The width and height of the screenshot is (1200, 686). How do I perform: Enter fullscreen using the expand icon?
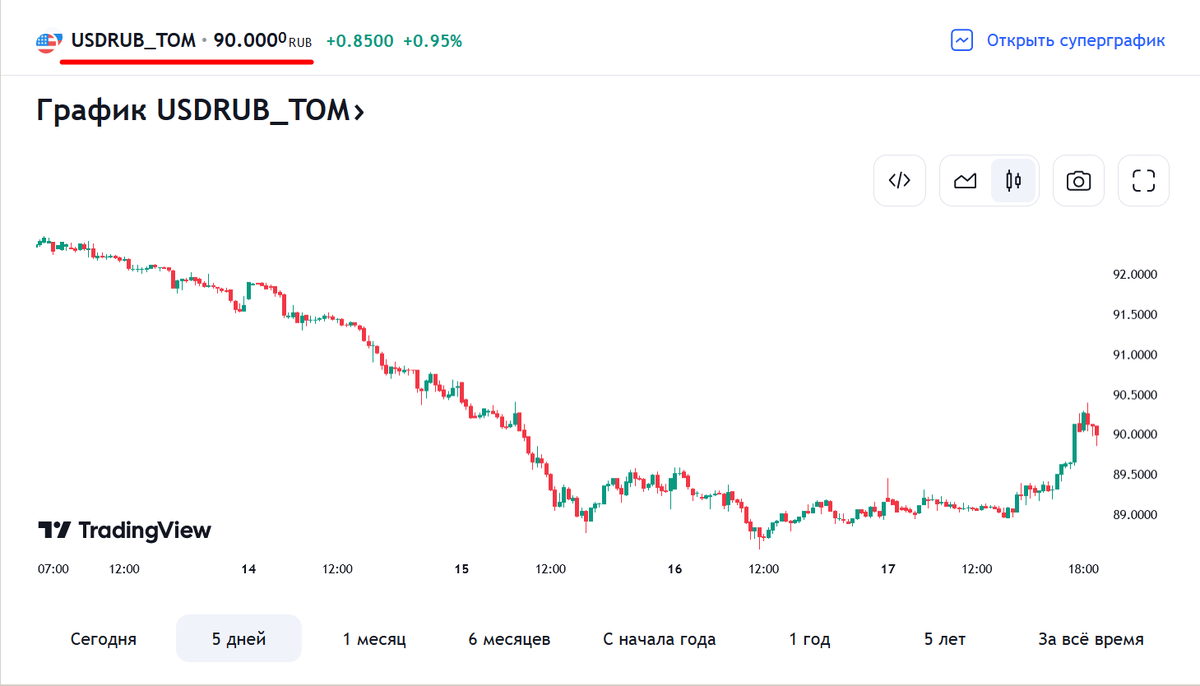click(1143, 180)
